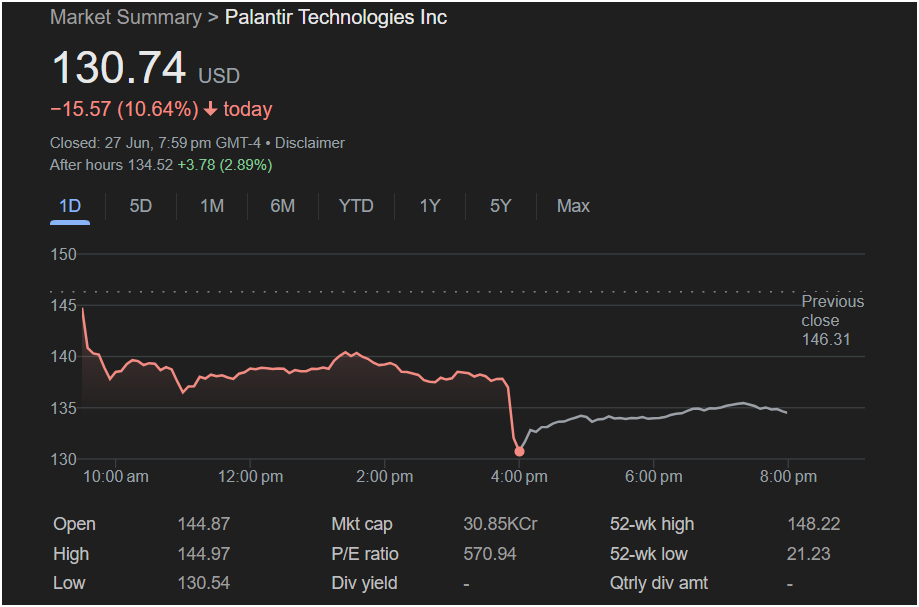Click the Qtrly div amt label

coord(659,583)
